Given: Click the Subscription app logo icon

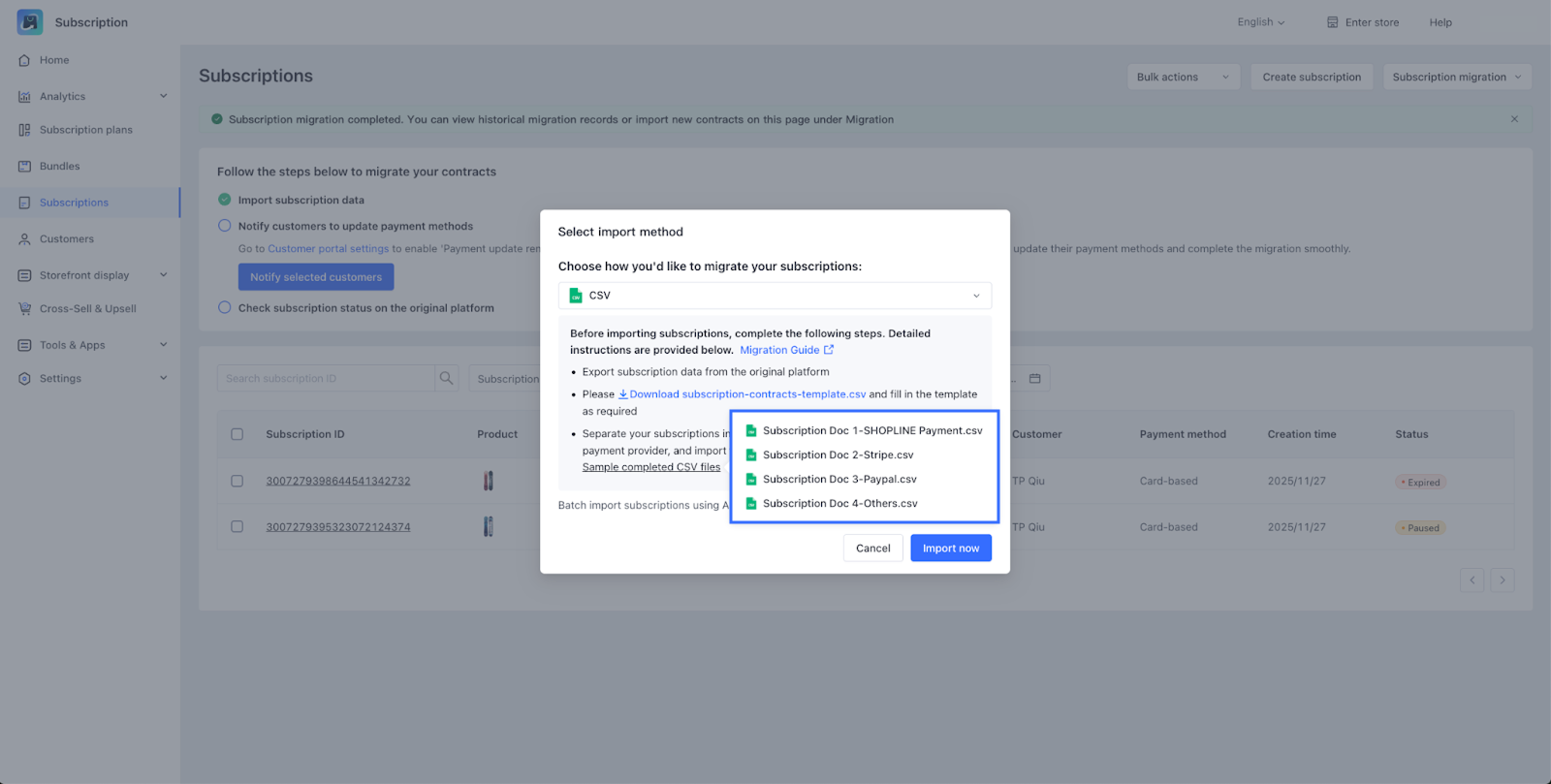Looking at the screenshot, I should pos(30,22).
